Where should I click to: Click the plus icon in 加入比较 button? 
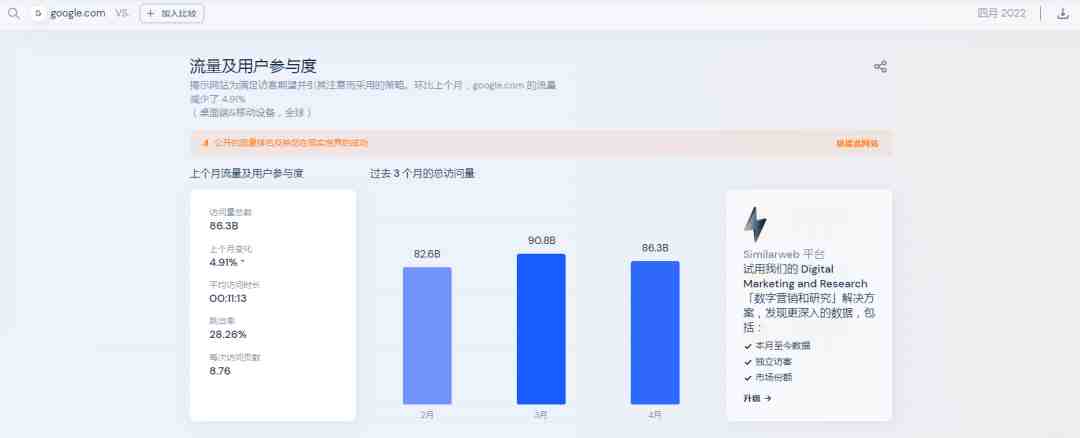[151, 13]
